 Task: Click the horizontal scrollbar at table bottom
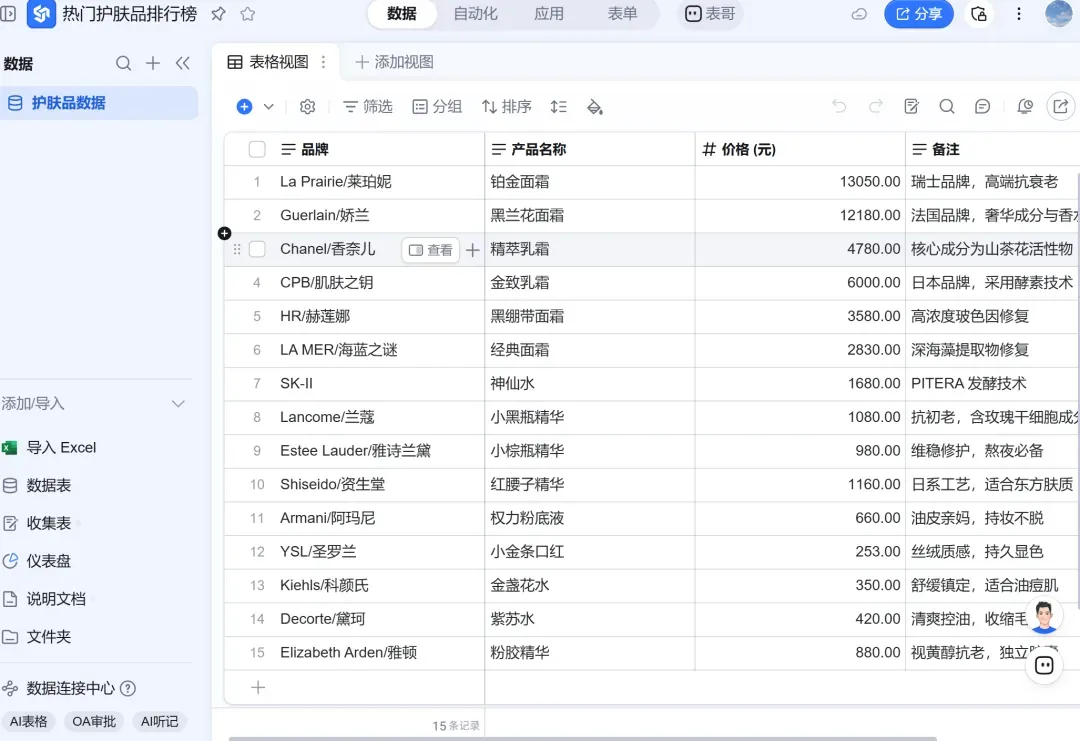(x=582, y=738)
